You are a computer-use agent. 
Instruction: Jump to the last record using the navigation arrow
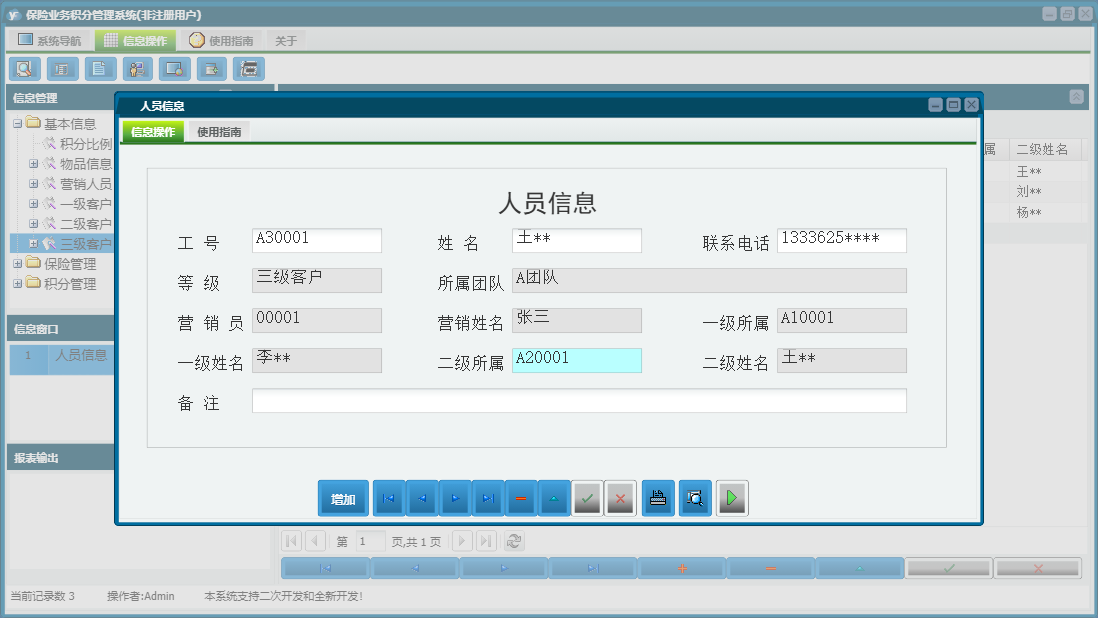coord(488,497)
